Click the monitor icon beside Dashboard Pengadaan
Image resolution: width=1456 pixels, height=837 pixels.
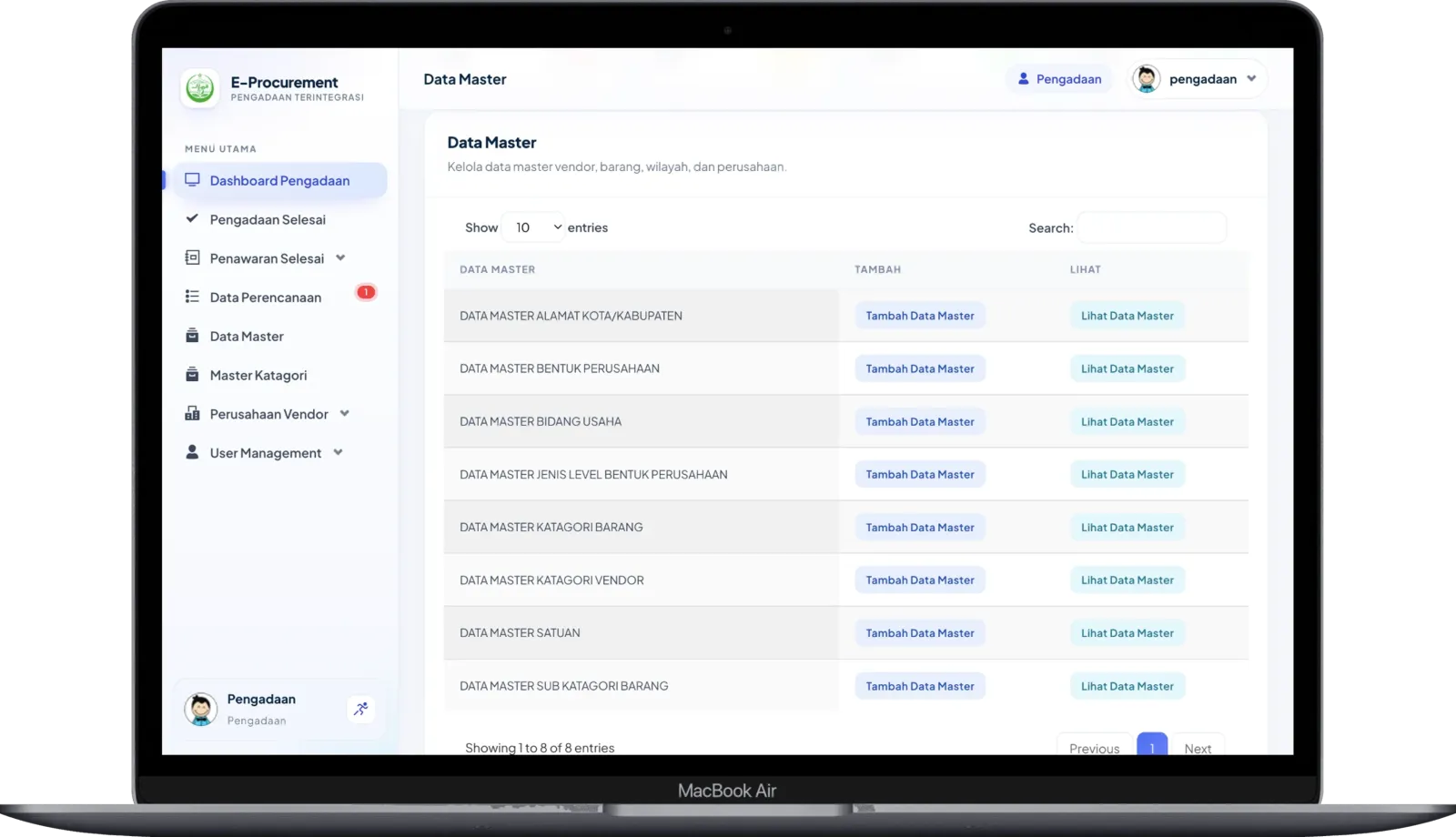[x=192, y=180]
